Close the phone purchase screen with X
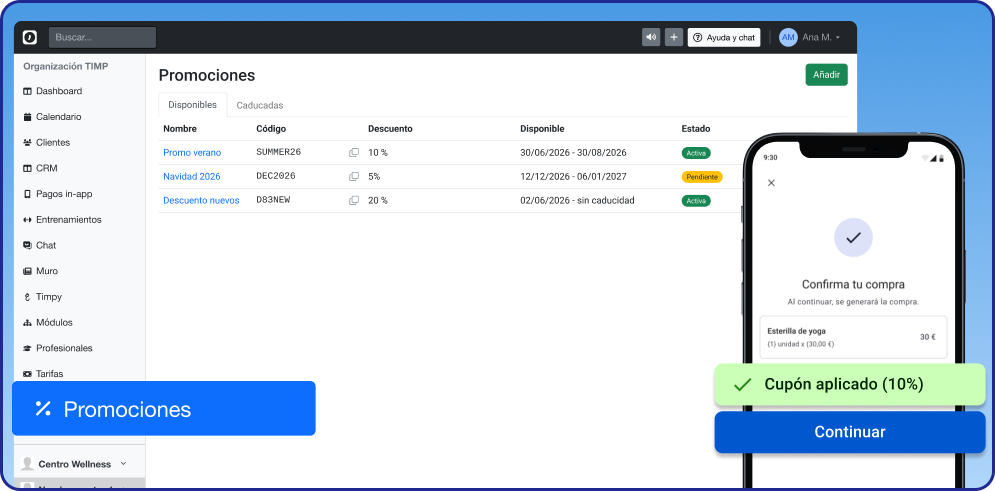Image resolution: width=995 pixels, height=491 pixels. pos(771,183)
